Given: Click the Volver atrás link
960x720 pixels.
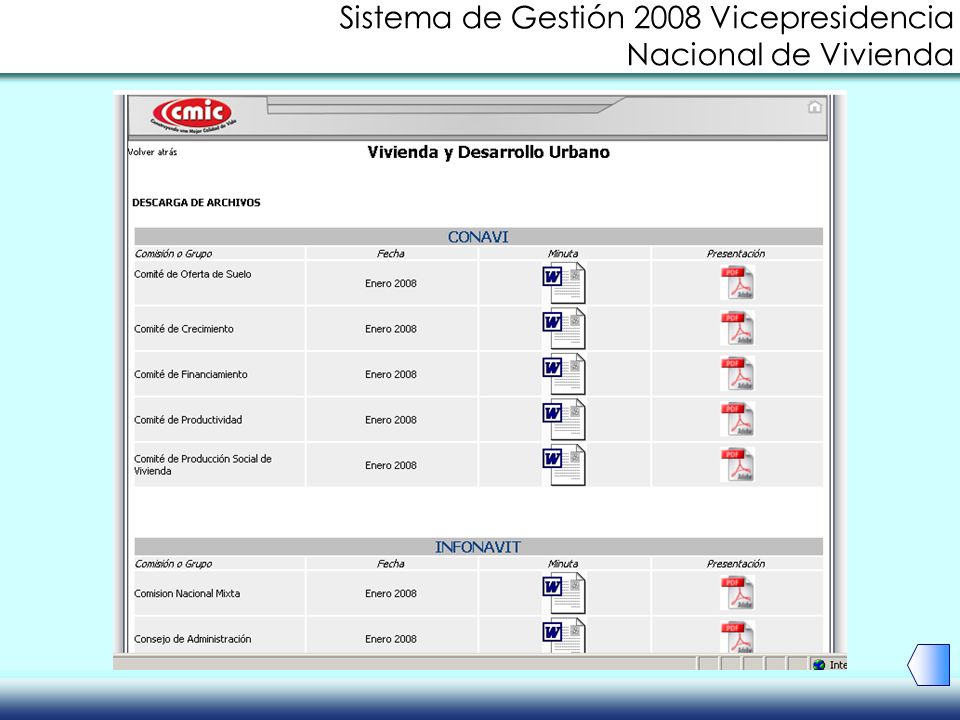Looking at the screenshot, I should click(x=152, y=152).
